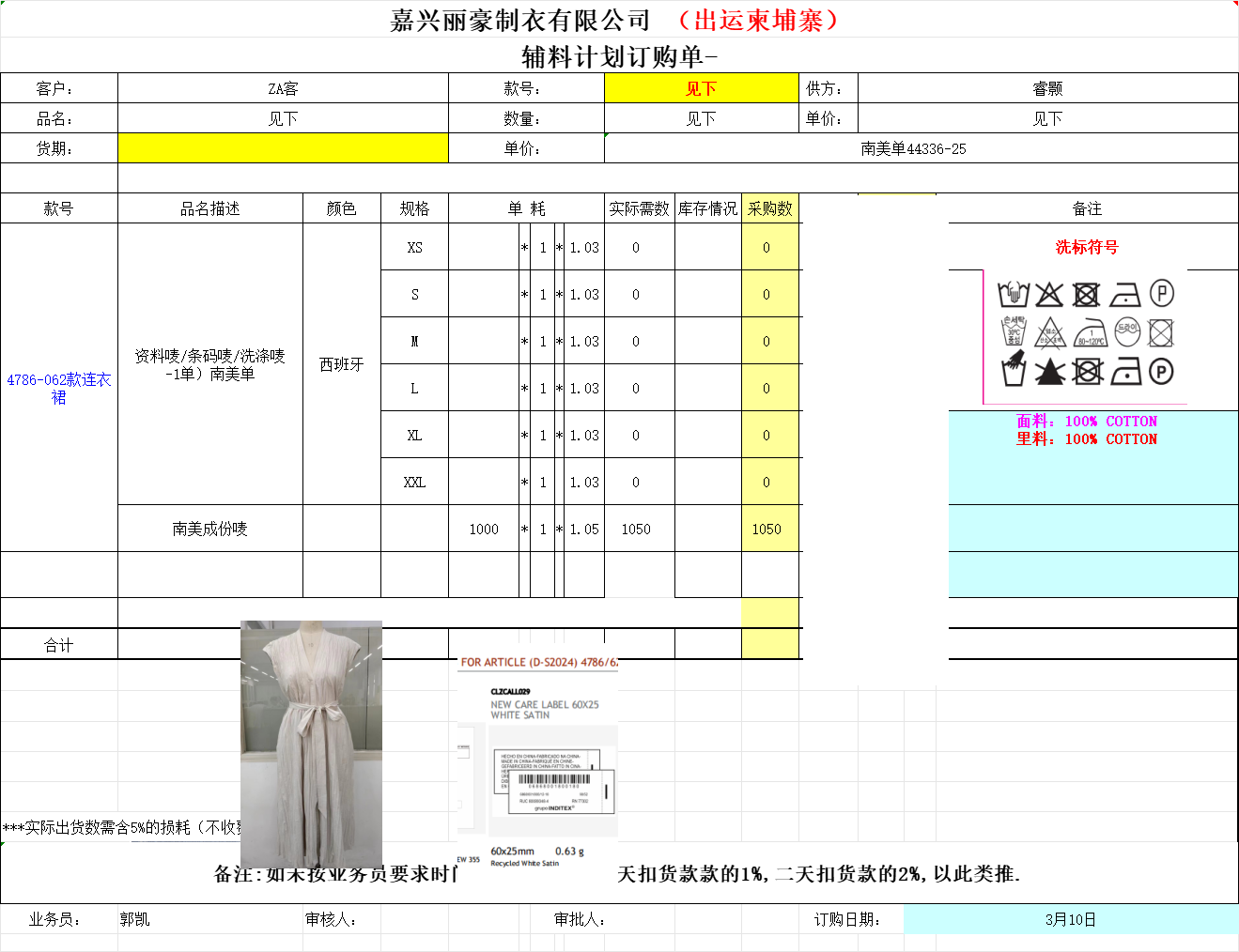Select the care label specification image

coord(537,760)
